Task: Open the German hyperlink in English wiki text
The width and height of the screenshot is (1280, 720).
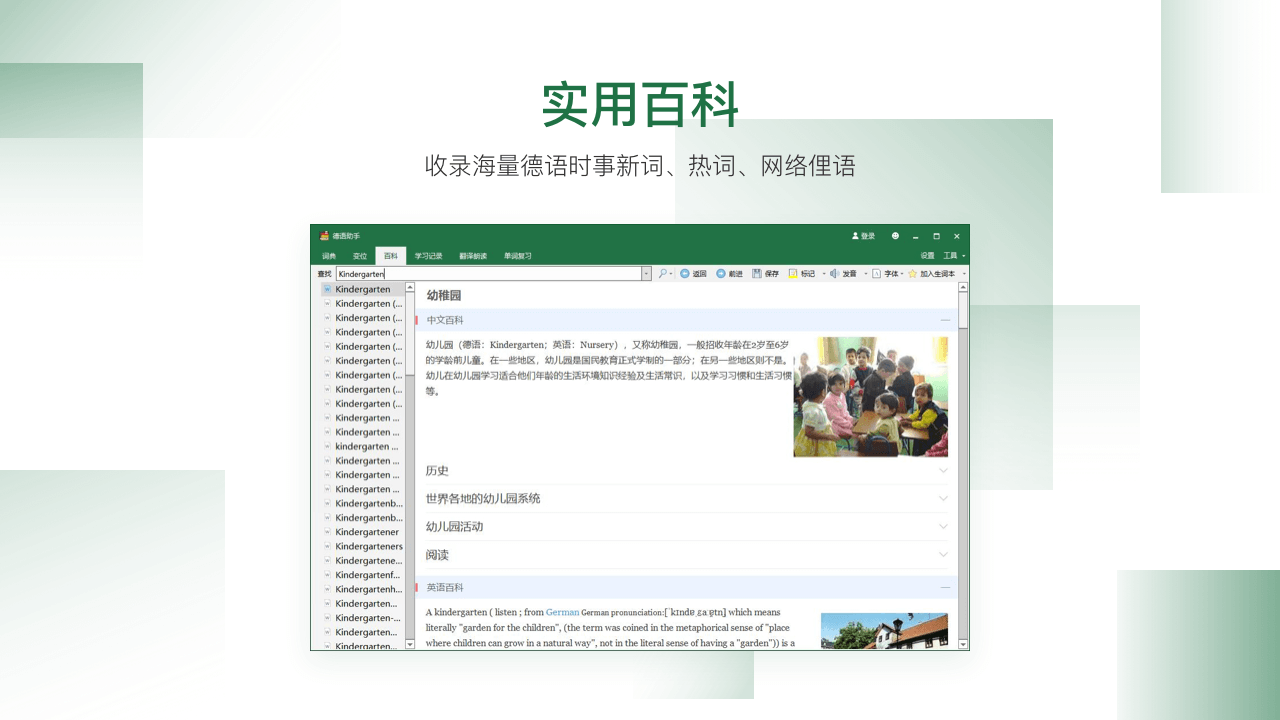Action: pos(563,612)
